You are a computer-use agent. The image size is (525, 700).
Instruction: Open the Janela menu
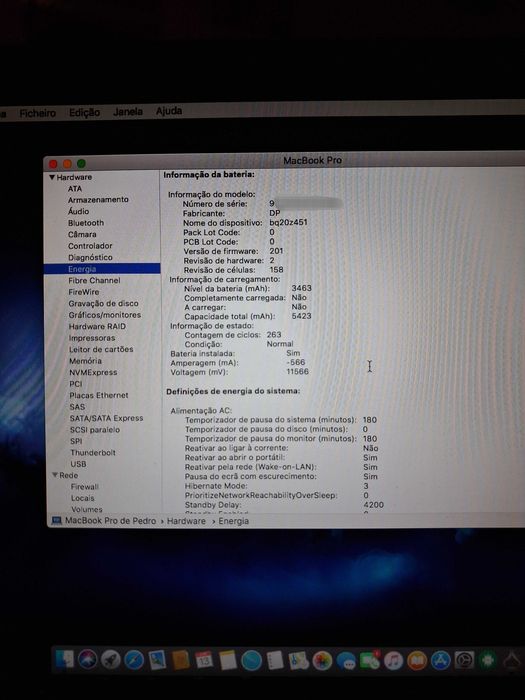coord(128,111)
